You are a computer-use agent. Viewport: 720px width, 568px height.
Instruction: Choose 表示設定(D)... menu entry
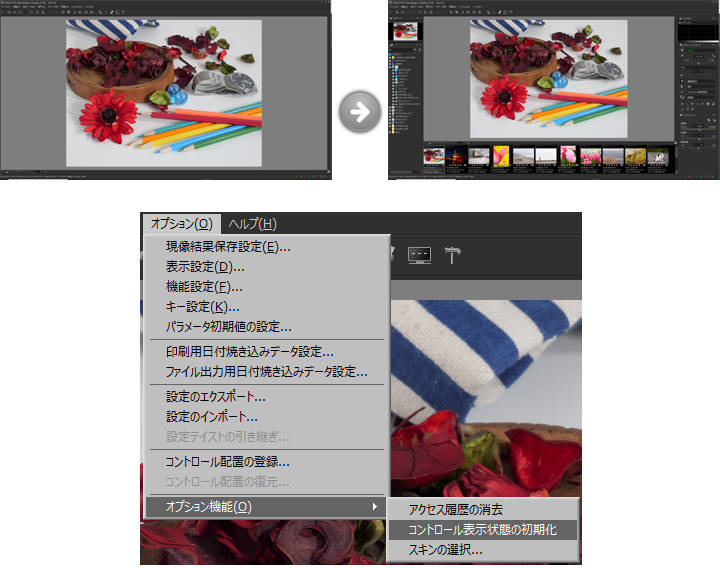click(205, 267)
